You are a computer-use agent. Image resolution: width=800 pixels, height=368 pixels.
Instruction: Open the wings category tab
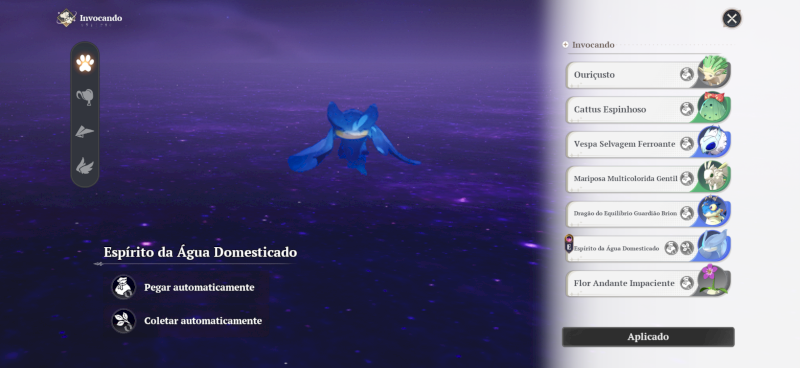click(x=85, y=166)
